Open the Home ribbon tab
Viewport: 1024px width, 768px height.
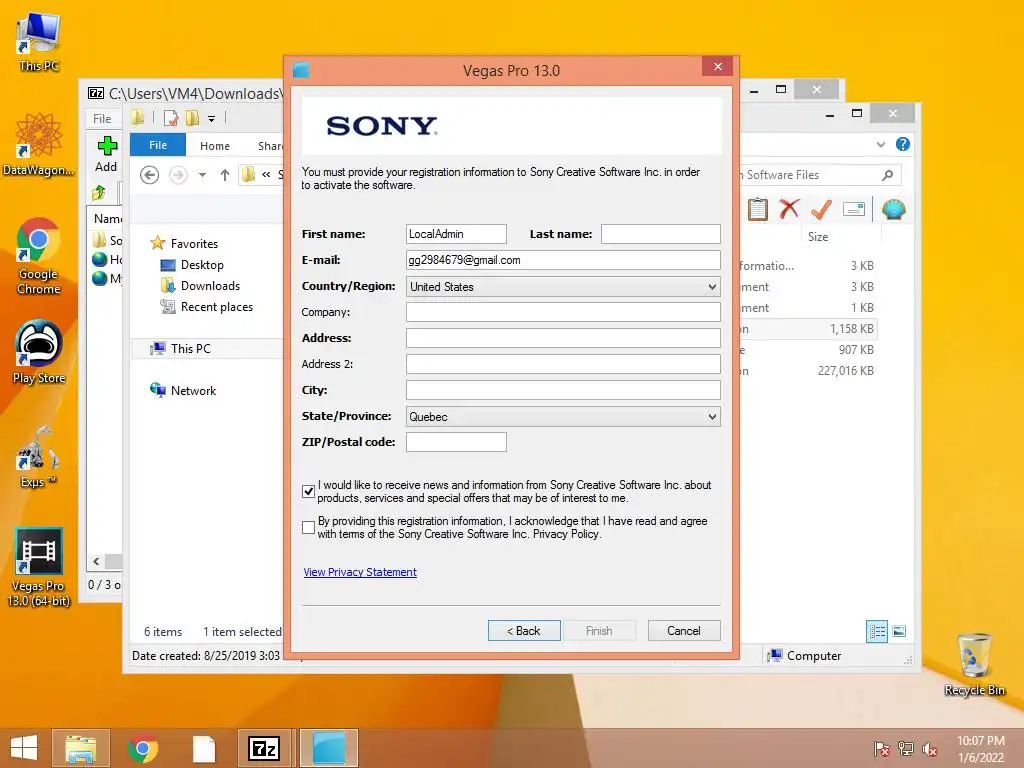[215, 146]
